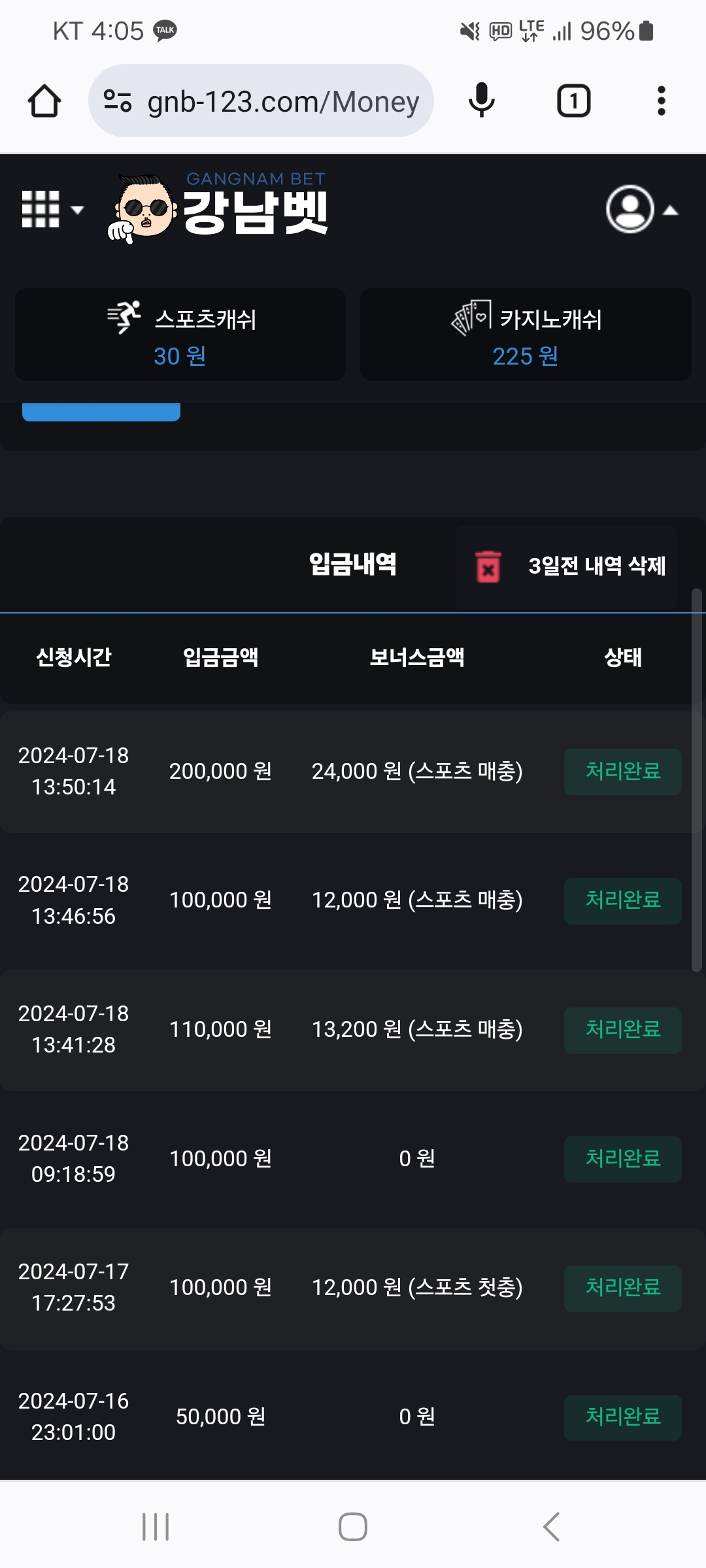Image resolution: width=706 pixels, height=1568 pixels.
Task: Click the blue button above 입금내역
Action: click(x=101, y=412)
